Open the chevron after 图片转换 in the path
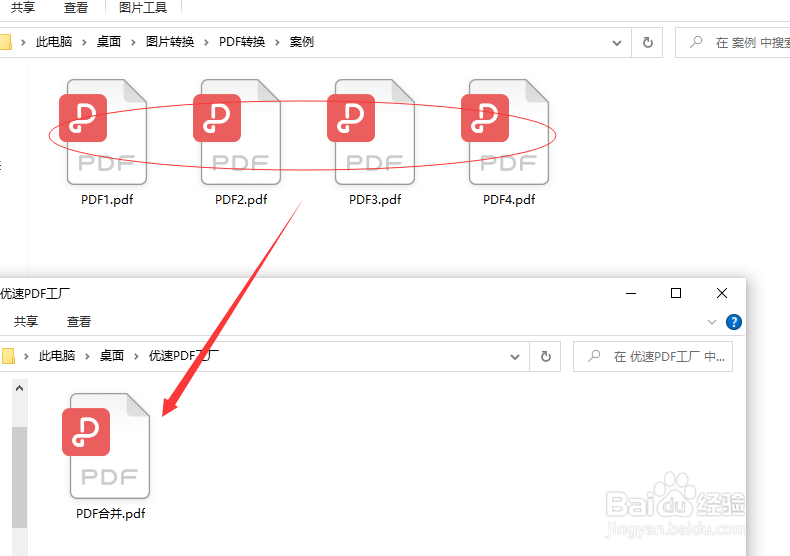The height and width of the screenshot is (556, 790). (x=206, y=42)
